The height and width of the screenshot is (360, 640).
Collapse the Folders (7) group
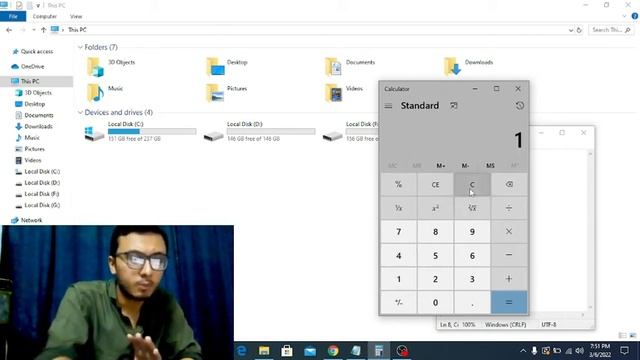coord(80,47)
